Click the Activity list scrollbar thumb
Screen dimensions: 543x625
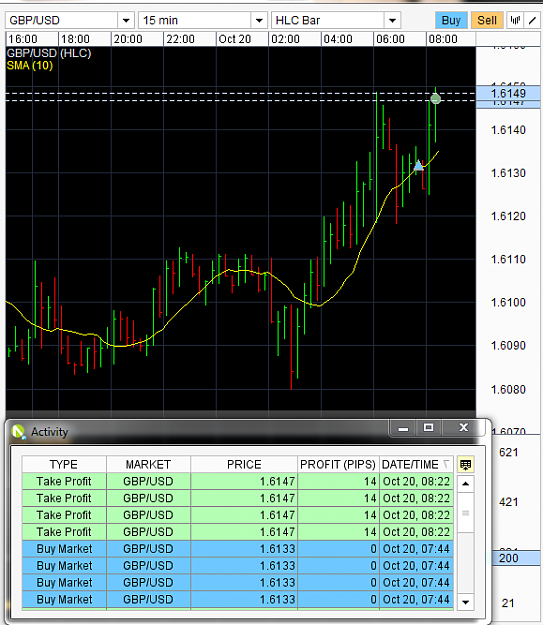(465, 513)
